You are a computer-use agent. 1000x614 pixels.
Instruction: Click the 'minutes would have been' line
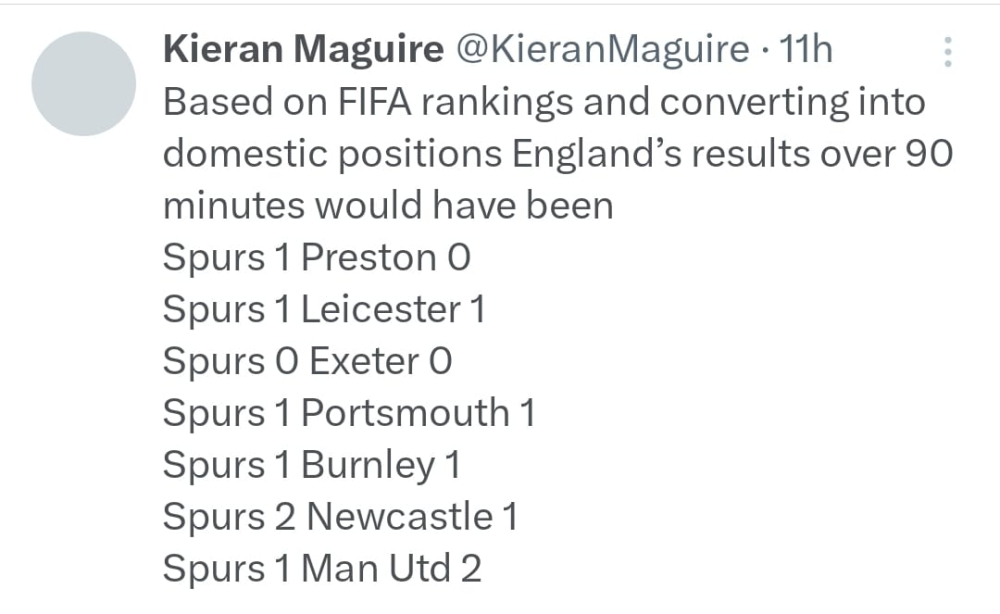coord(388,206)
